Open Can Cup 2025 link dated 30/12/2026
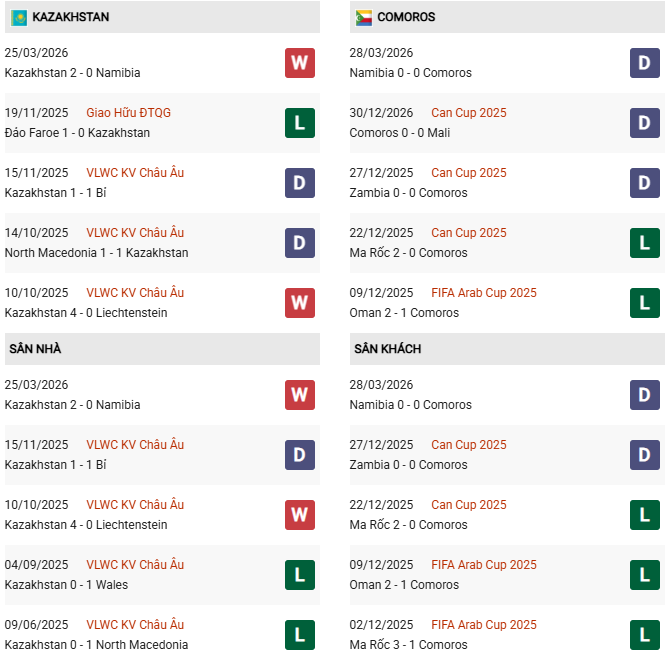 (469, 113)
